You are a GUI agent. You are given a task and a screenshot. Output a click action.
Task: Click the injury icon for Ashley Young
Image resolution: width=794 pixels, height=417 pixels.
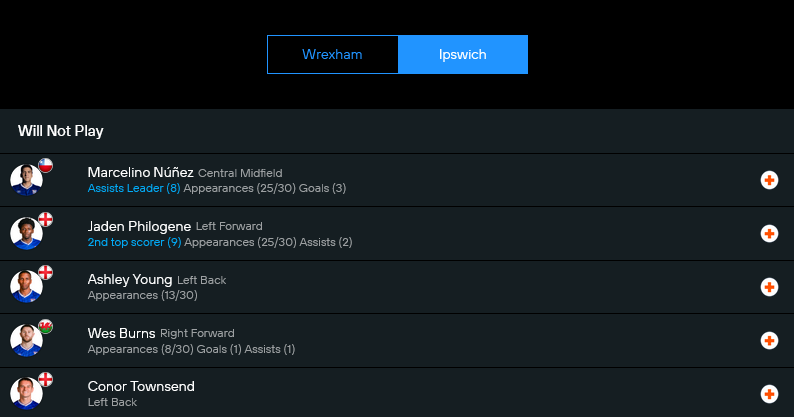coord(769,287)
